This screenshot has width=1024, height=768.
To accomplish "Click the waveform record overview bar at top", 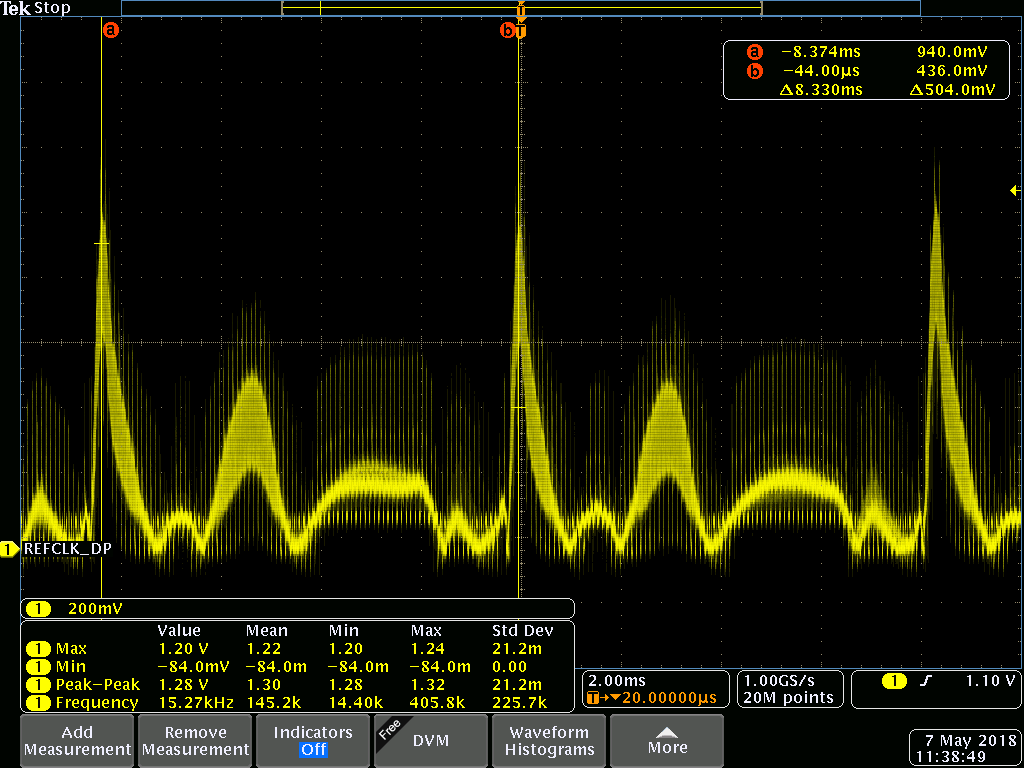I will point(520,8).
